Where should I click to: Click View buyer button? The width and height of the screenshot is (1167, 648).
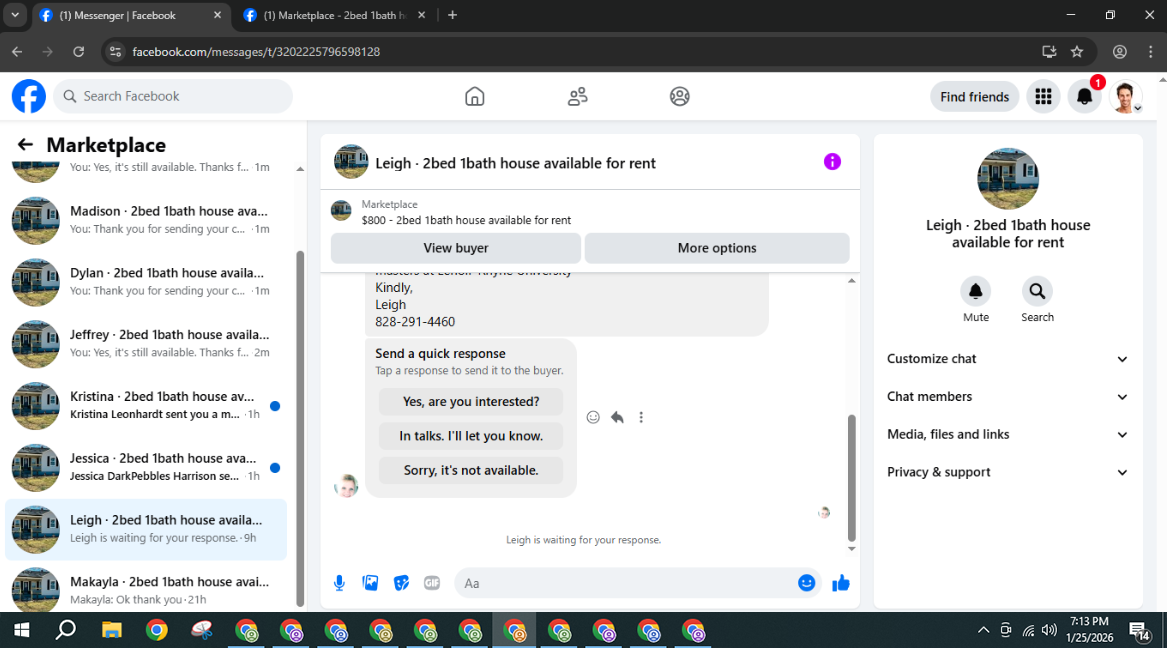[455, 248]
